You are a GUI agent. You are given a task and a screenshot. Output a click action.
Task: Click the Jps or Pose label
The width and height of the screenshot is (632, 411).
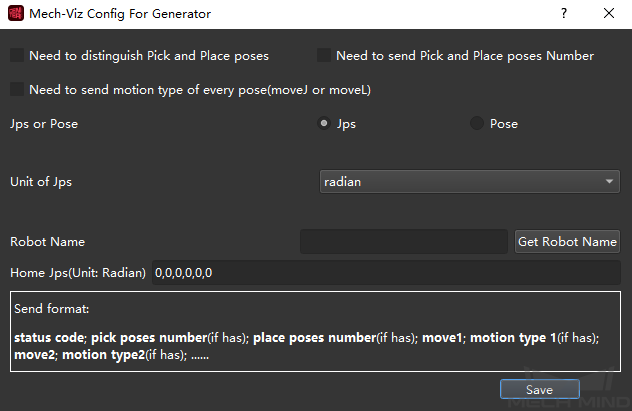pos(44,124)
